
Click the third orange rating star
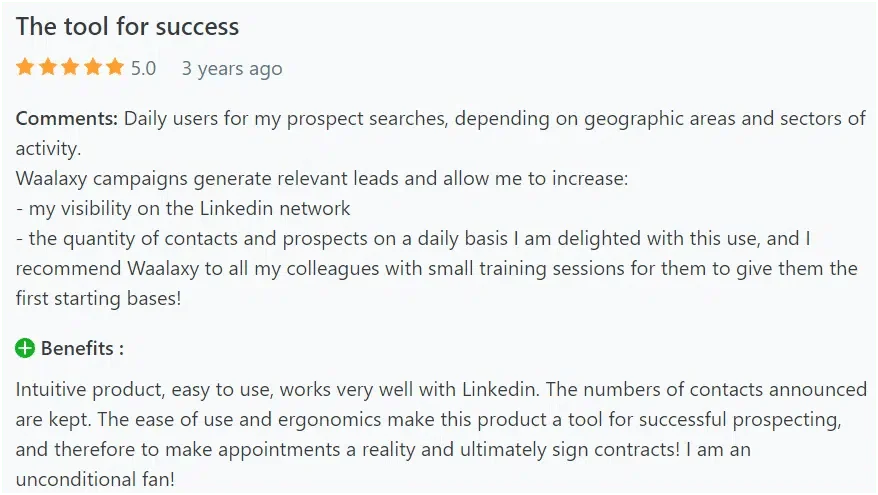(x=70, y=67)
